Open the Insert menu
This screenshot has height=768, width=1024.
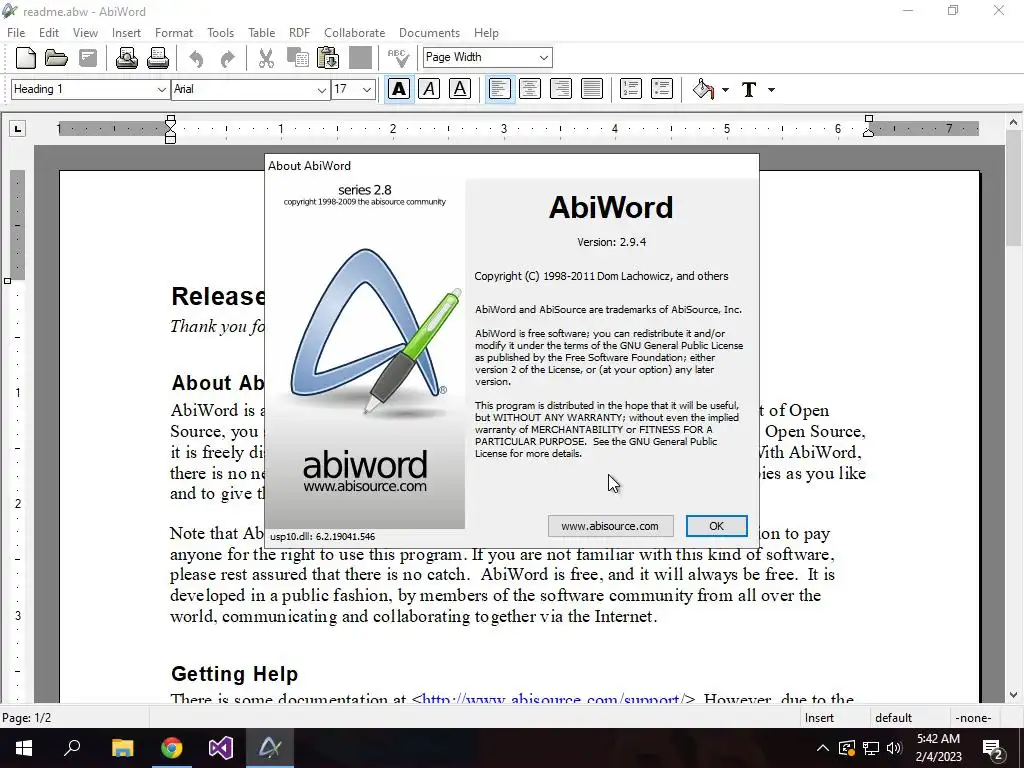tap(126, 33)
